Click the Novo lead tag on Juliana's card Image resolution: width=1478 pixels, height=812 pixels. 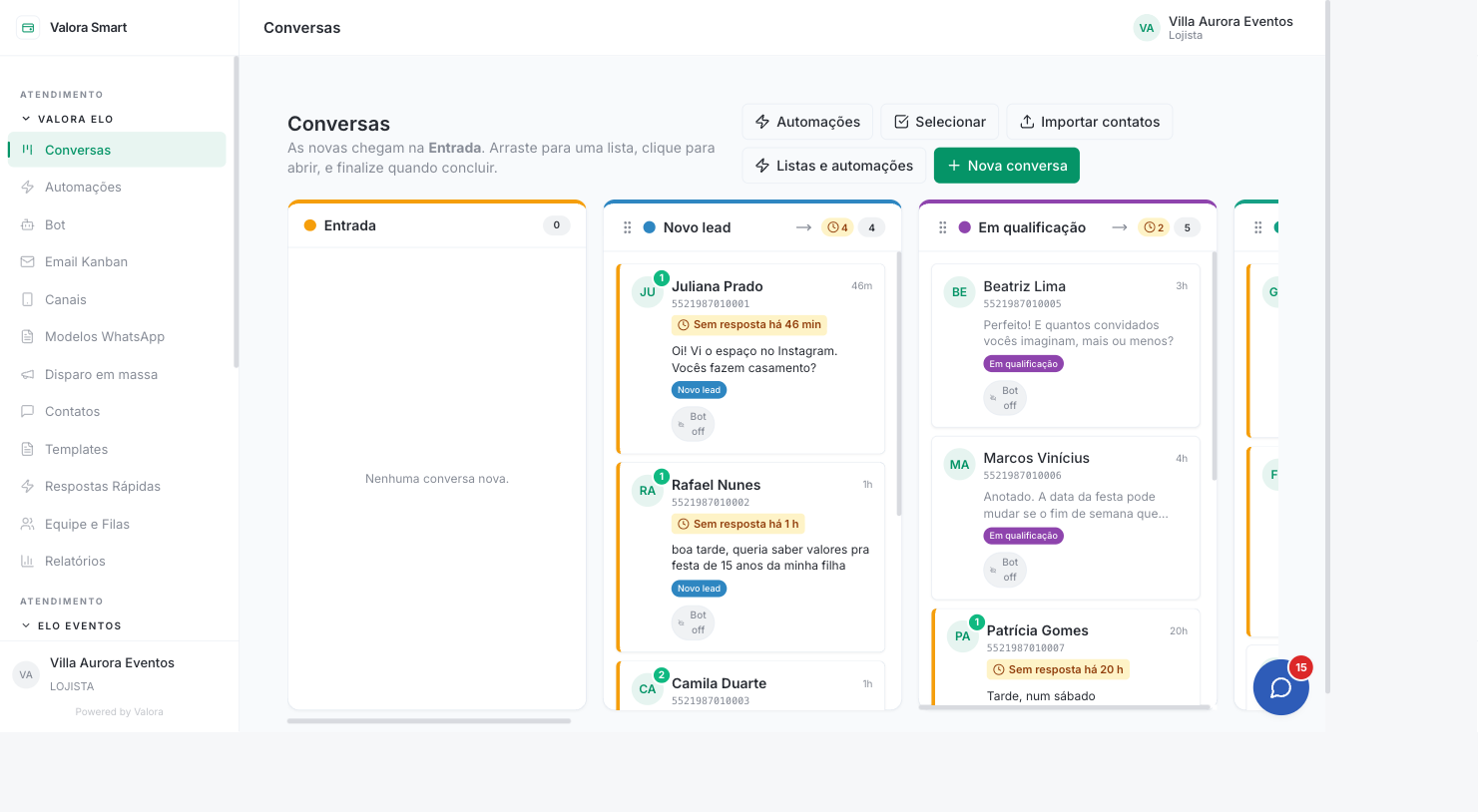699,390
